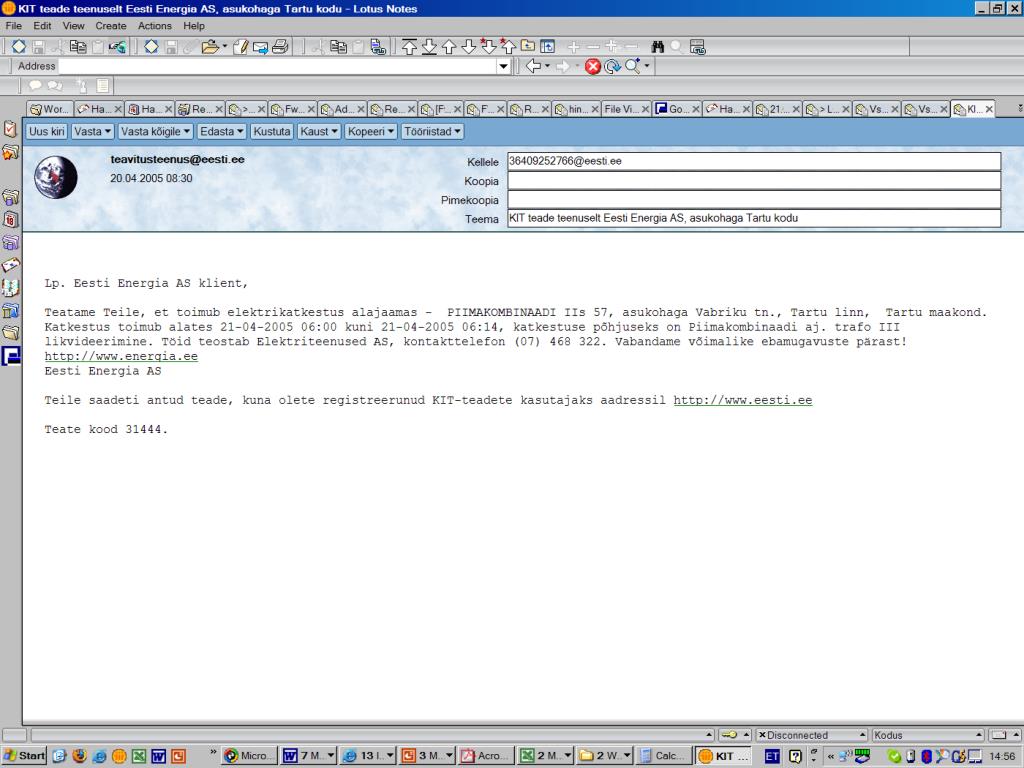Screen dimensions: 1024x768
Task: Switch to the File Vi... window tab
Action: click(x=626, y=109)
